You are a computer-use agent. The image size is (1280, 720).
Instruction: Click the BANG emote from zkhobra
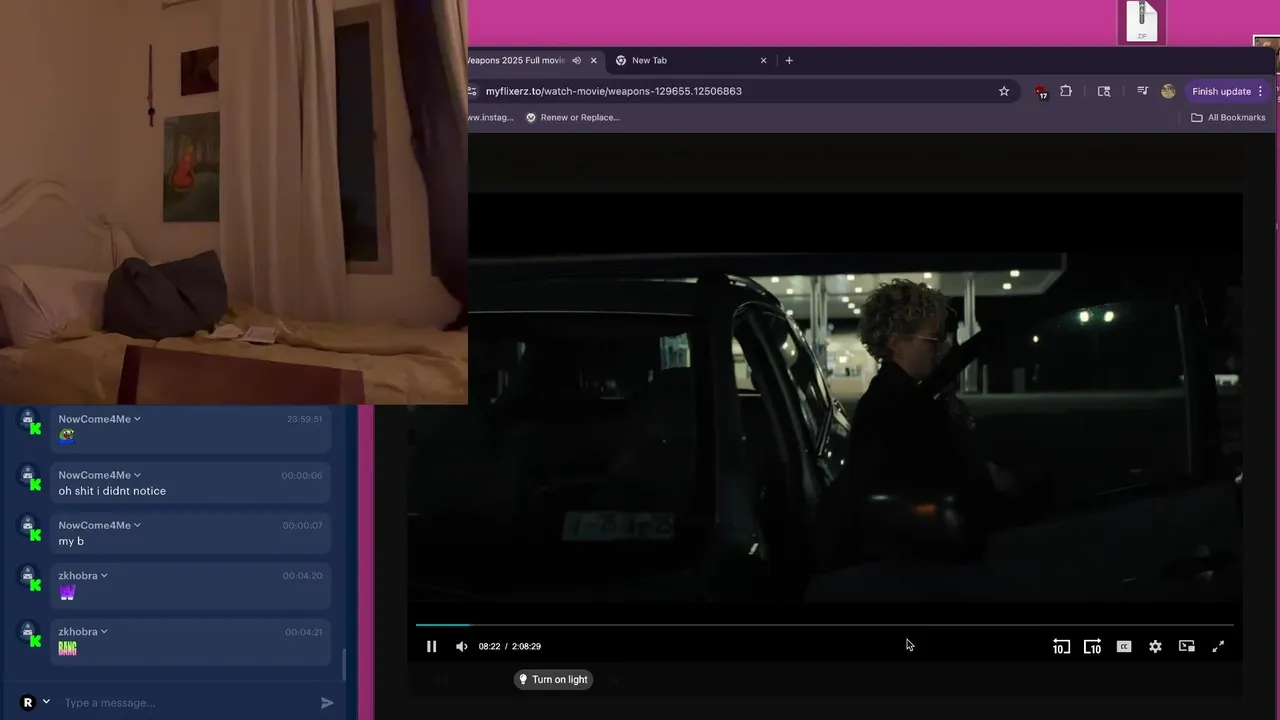(x=67, y=648)
